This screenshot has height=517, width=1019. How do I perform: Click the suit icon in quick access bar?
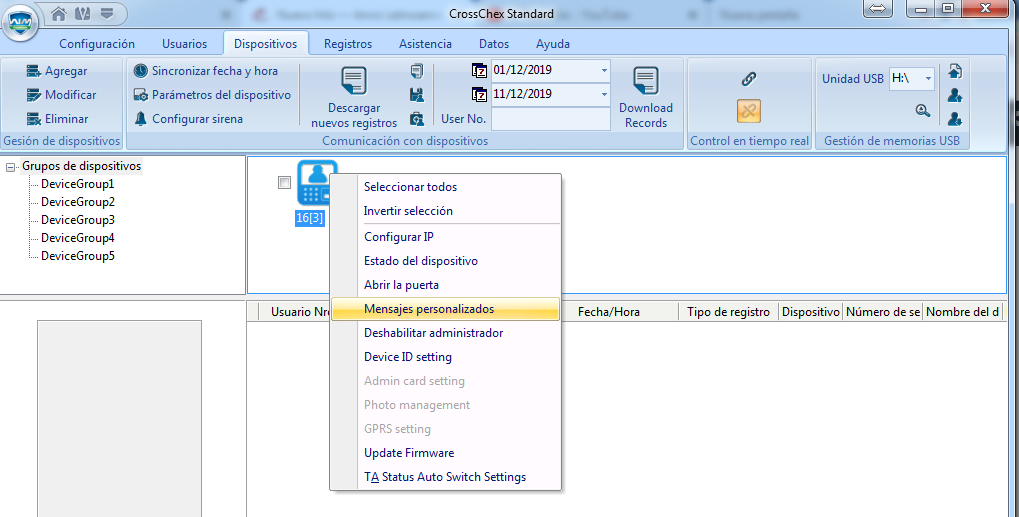pyautogui.click(x=83, y=13)
